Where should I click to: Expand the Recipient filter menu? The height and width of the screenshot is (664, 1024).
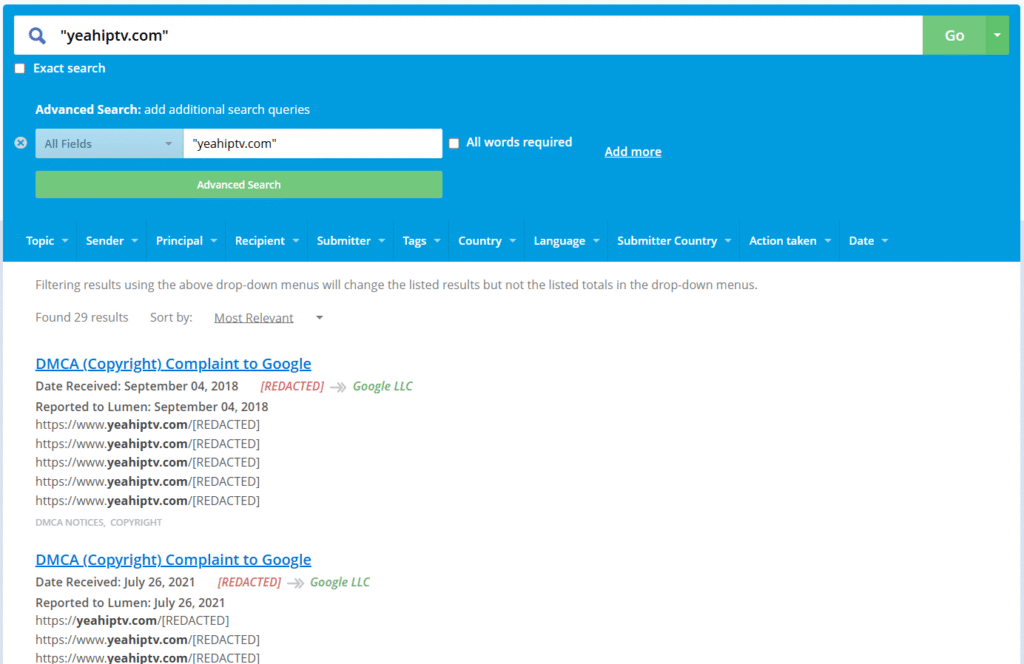[x=267, y=241]
